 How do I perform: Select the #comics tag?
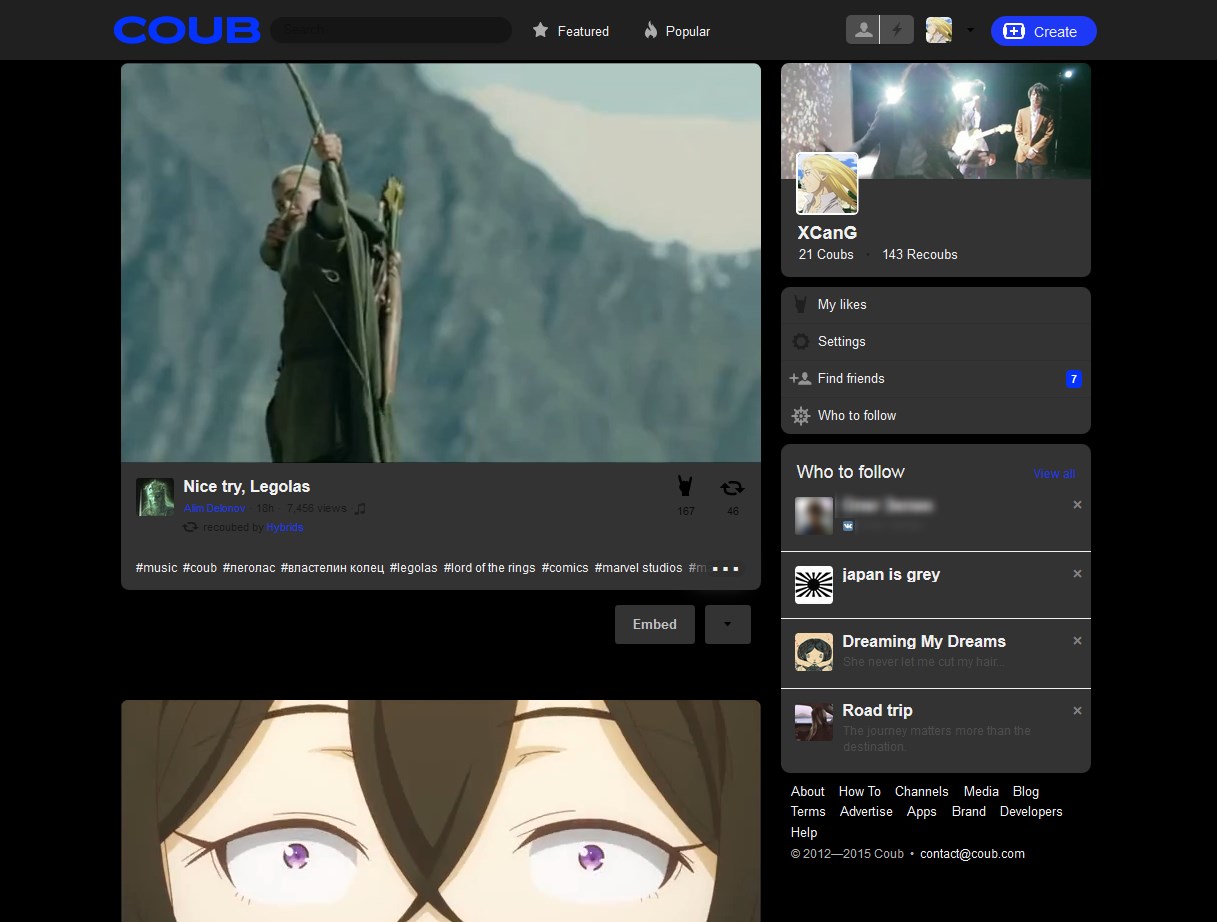tap(565, 567)
